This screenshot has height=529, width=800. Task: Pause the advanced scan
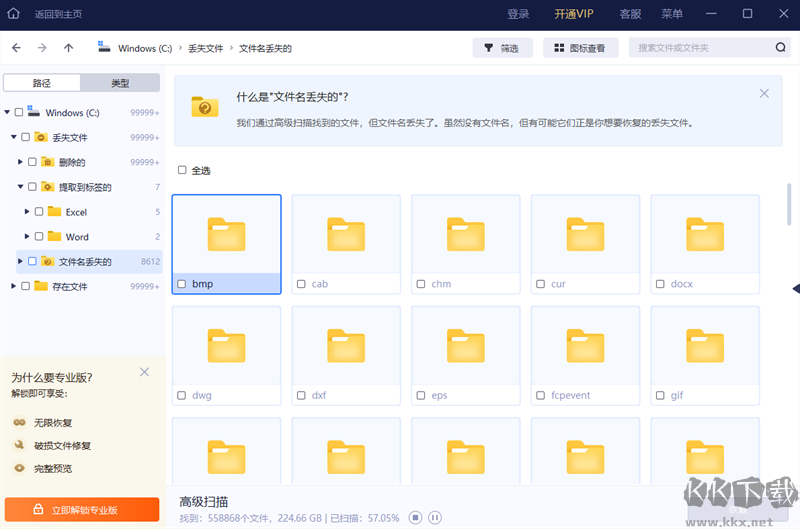point(435,518)
